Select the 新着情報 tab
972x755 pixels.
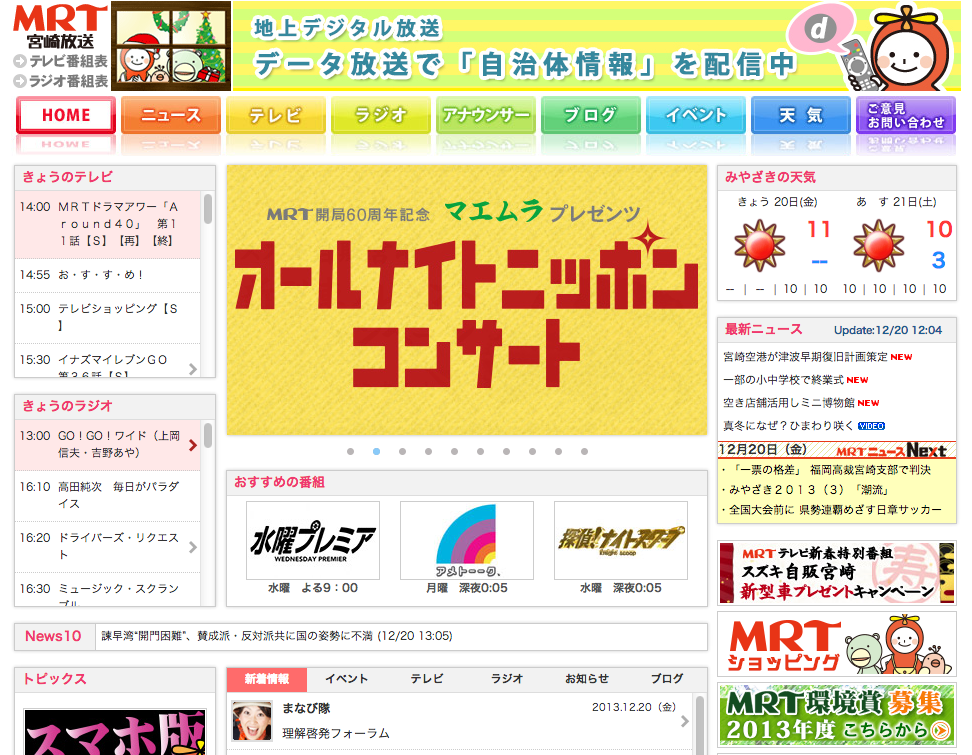coord(267,679)
